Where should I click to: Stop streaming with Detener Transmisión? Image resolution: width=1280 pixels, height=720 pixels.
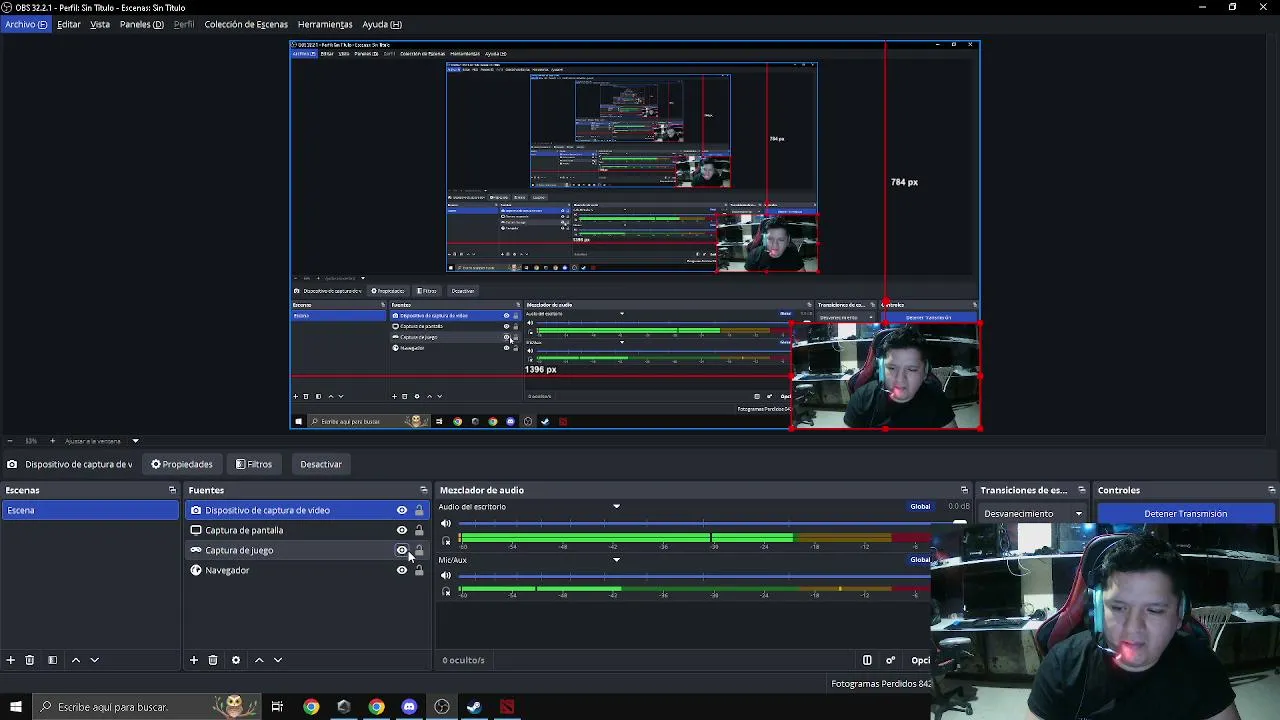pos(1186,514)
